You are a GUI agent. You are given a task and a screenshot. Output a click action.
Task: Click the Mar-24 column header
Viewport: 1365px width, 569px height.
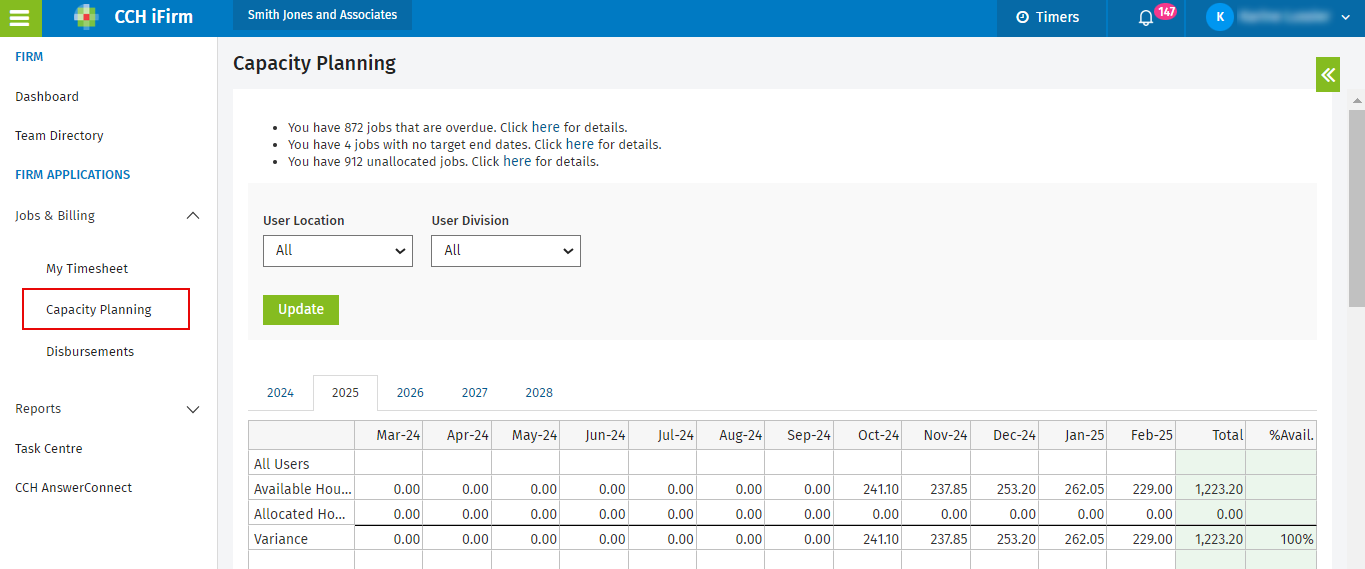pyautogui.click(x=389, y=435)
